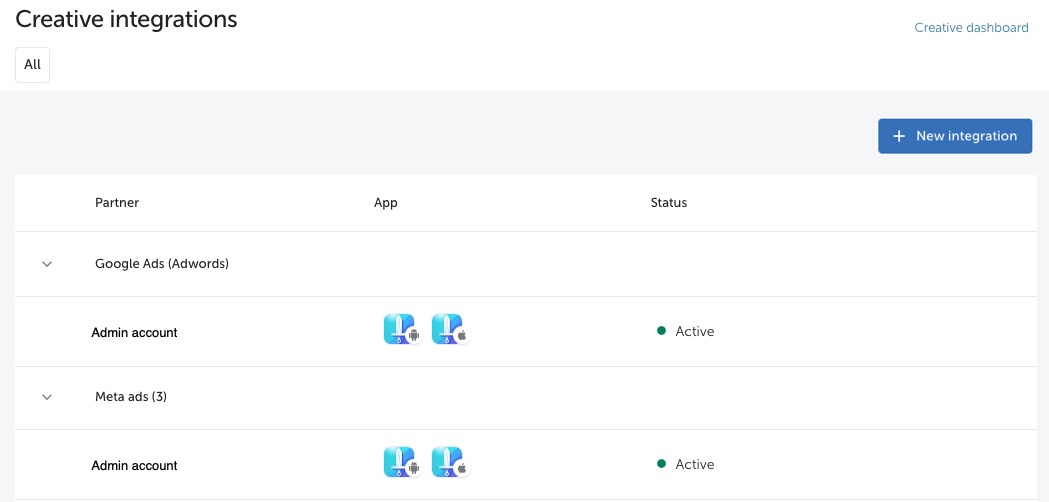Click the green Active dot in Meta ads row

click(661, 463)
